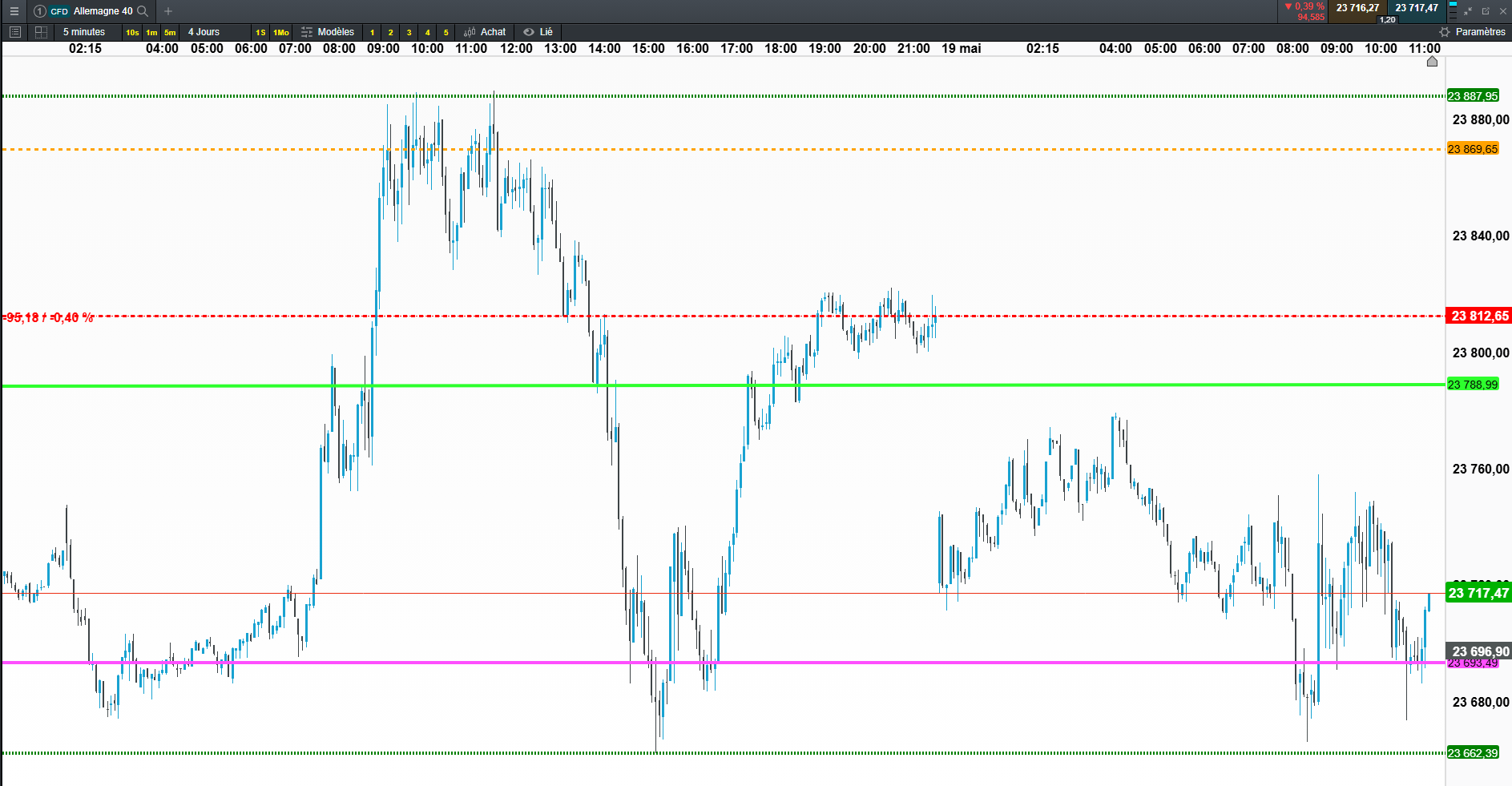
Task: Select the magenta 23 693,49 horizontal line
Action: (721, 663)
